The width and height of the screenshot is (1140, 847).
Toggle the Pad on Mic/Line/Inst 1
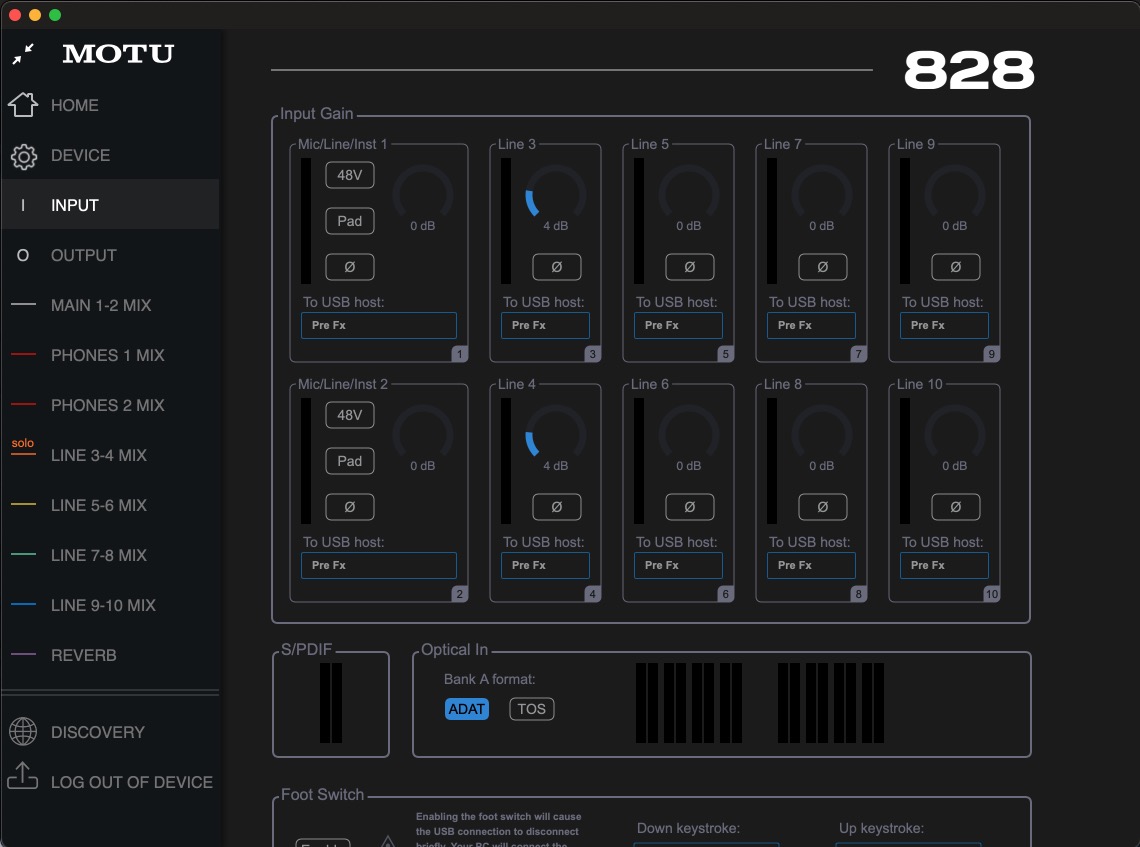[x=350, y=221]
